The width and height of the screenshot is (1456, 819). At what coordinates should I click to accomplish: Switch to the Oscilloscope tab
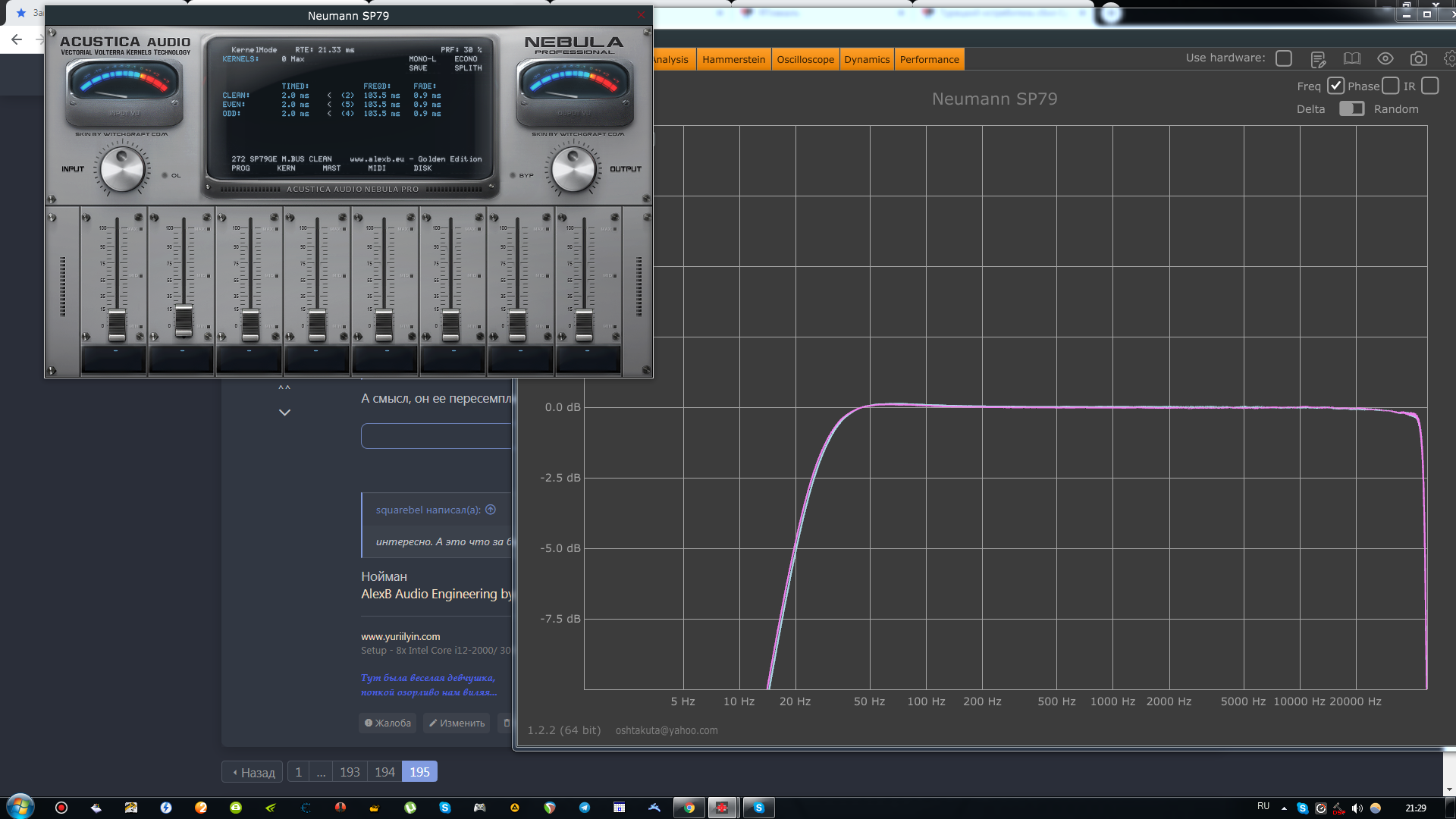click(805, 59)
